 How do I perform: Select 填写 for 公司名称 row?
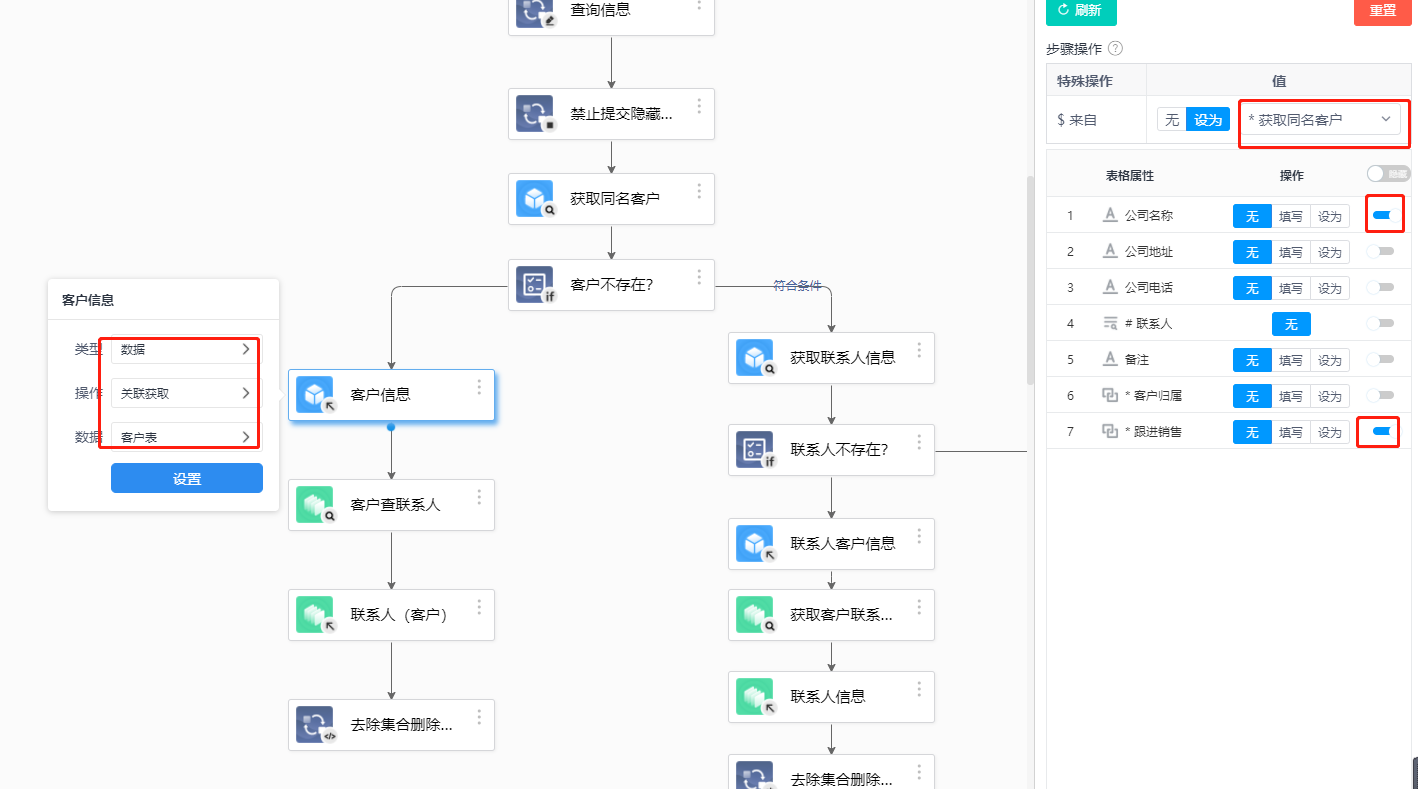click(x=1291, y=216)
